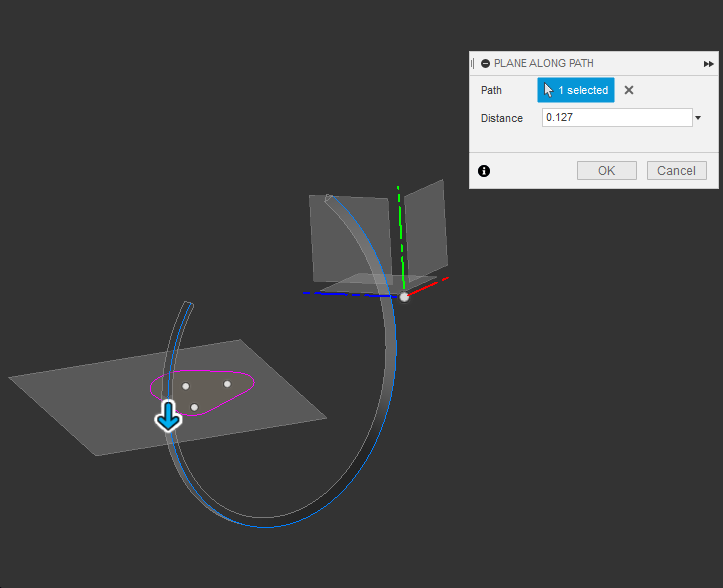This screenshot has width=723, height=588.
Task: Expand dialog with the double-arrow icon
Action: click(x=708, y=64)
